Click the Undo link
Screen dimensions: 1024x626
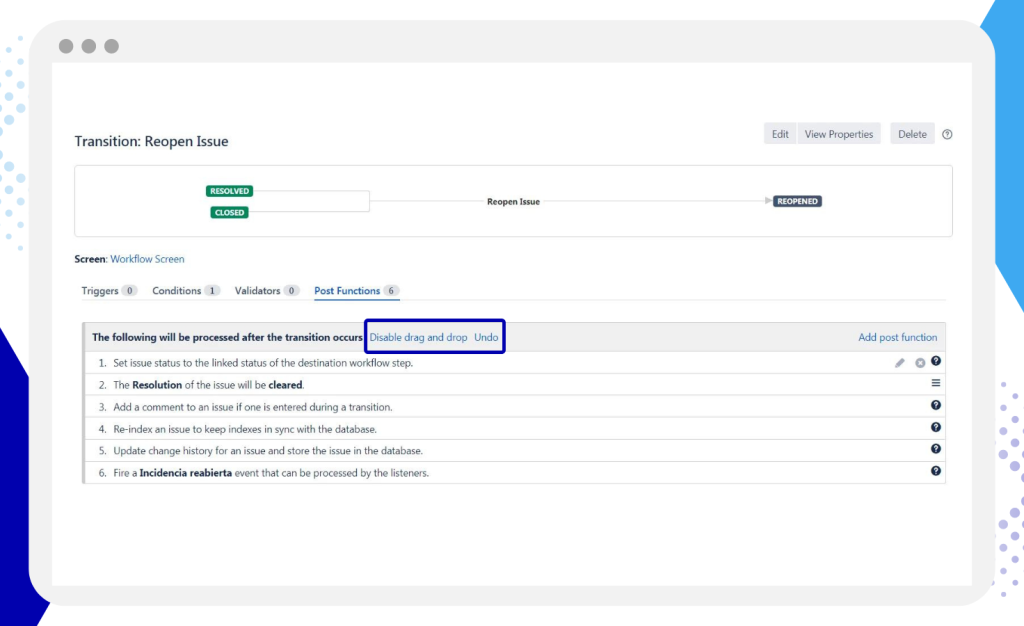[486, 338]
